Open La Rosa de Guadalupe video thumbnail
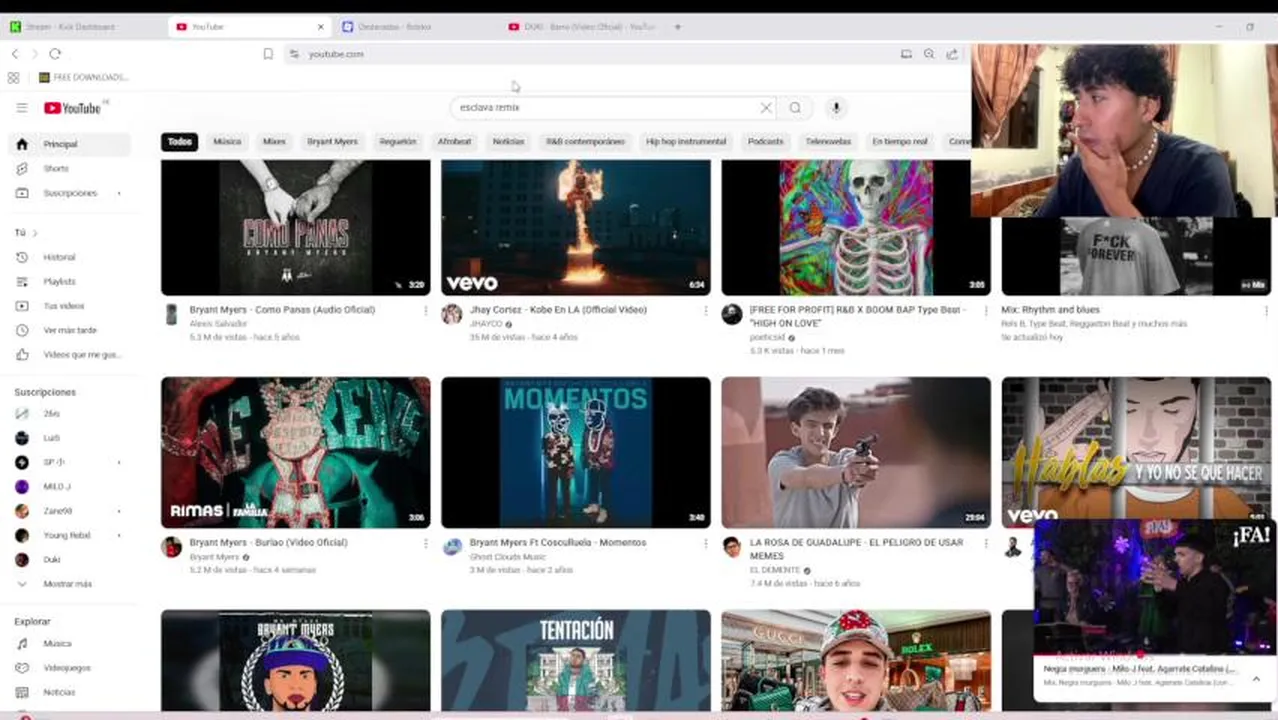Image resolution: width=1278 pixels, height=720 pixels. point(856,452)
